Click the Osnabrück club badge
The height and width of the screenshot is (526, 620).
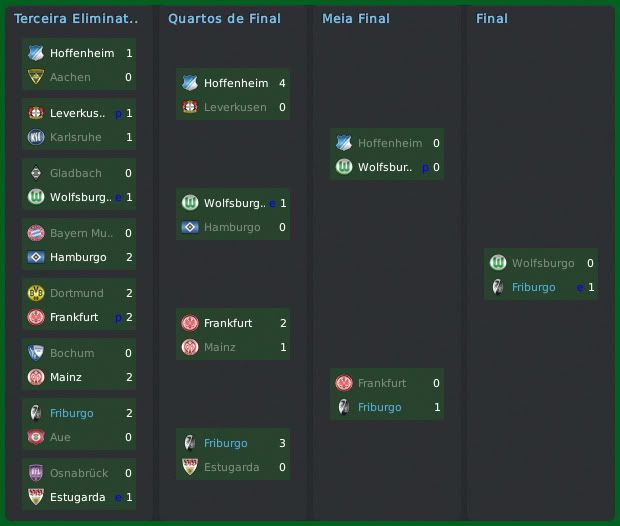pyautogui.click(x=36, y=473)
